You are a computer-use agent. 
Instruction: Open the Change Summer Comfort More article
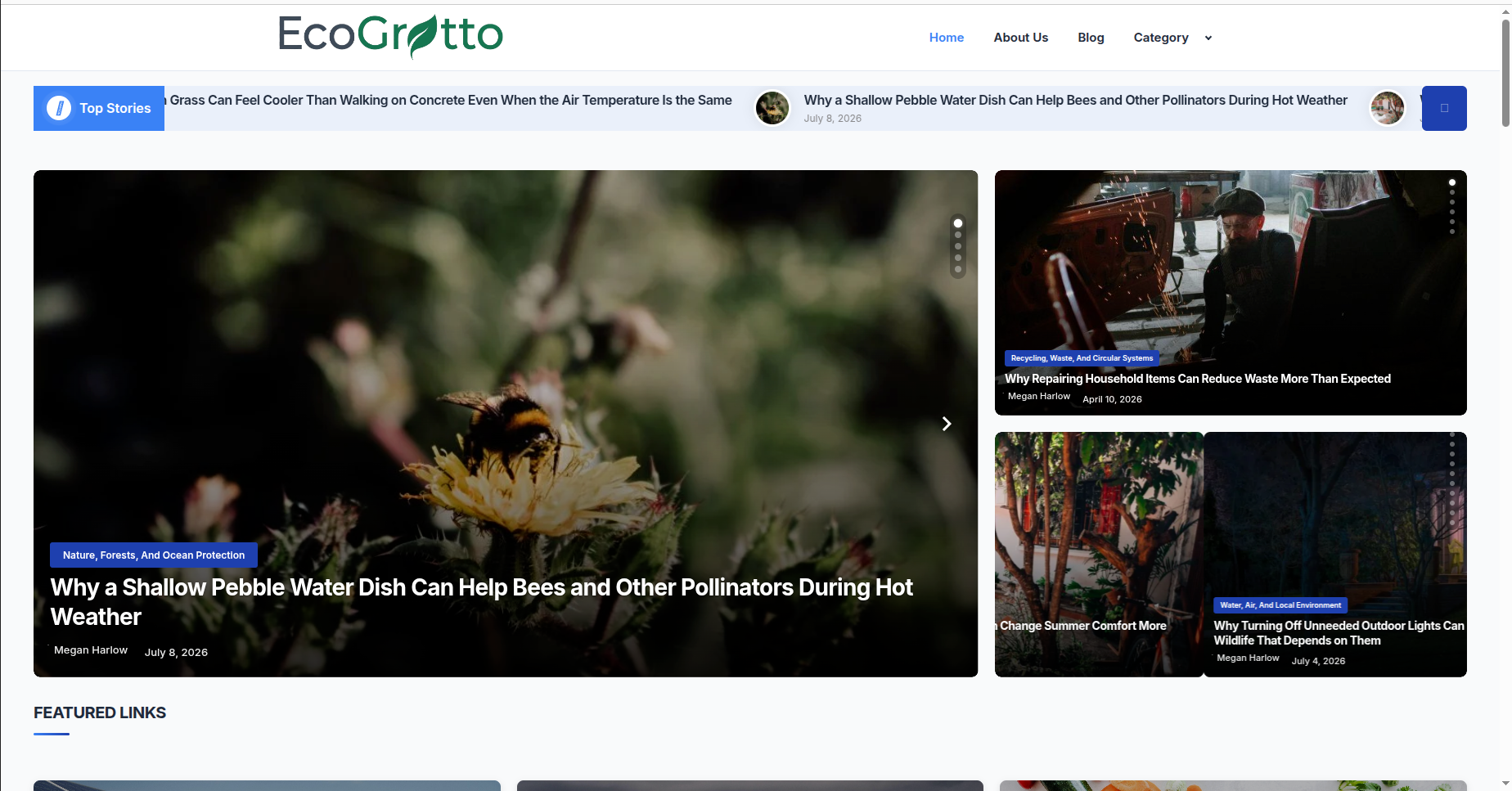click(1082, 626)
